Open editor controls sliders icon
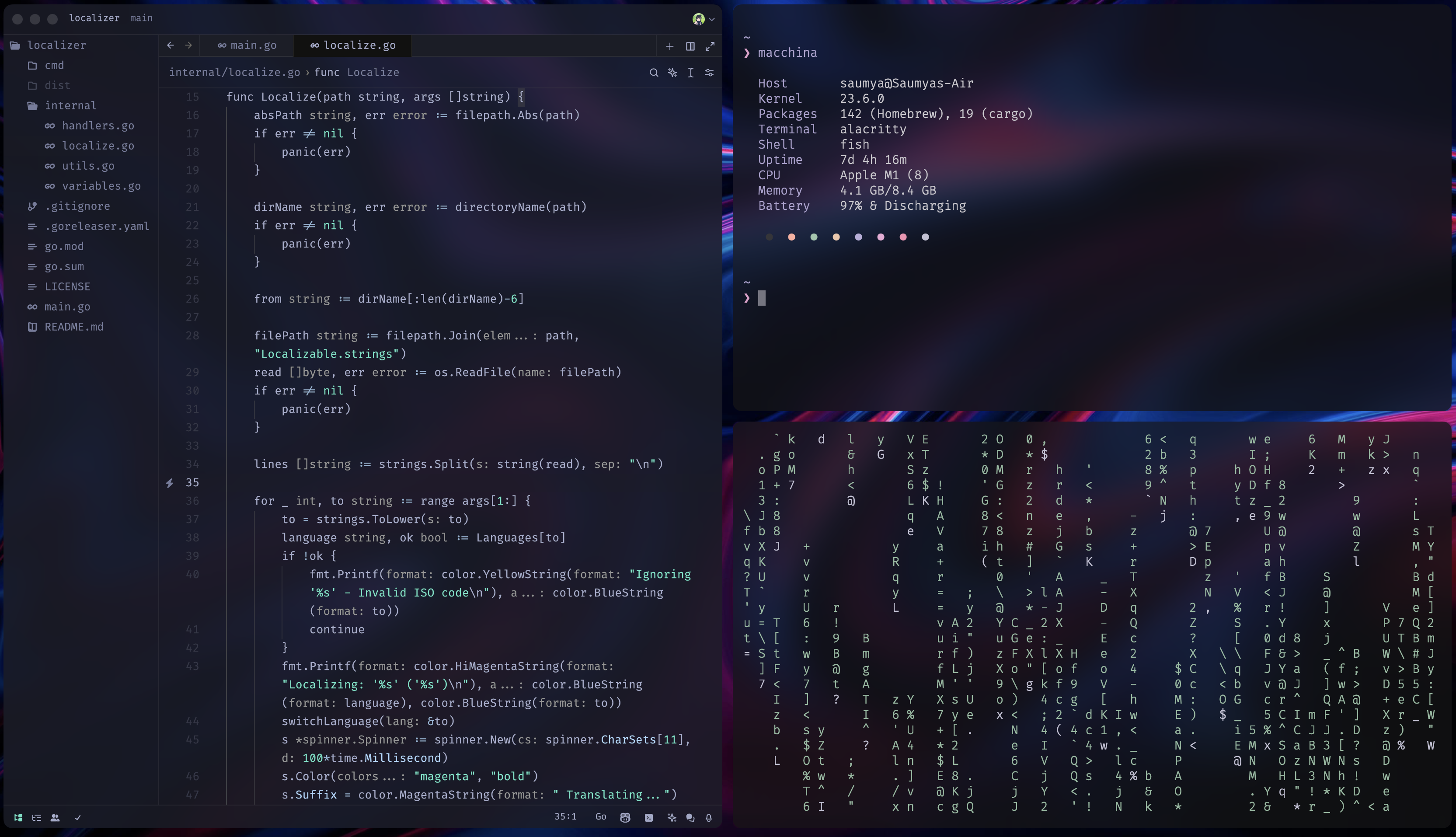Screen dimensions: 1456x837 coord(709,73)
